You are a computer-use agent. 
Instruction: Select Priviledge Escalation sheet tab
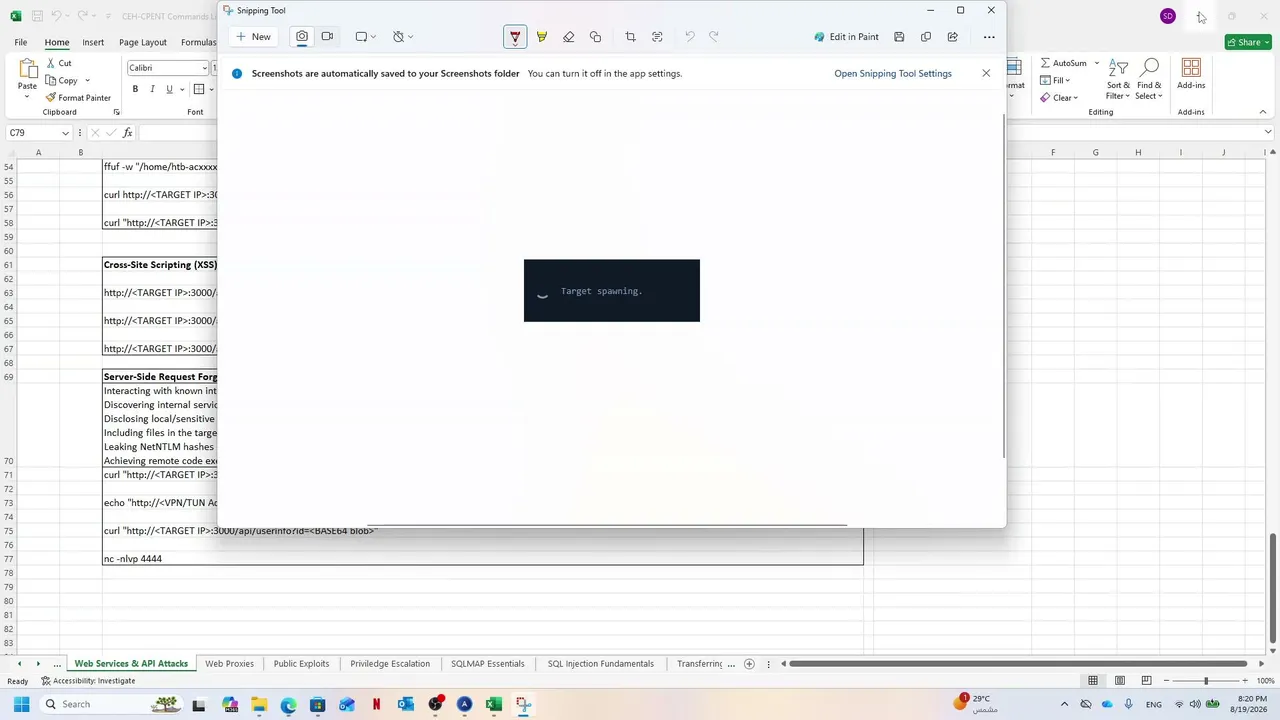click(x=390, y=664)
